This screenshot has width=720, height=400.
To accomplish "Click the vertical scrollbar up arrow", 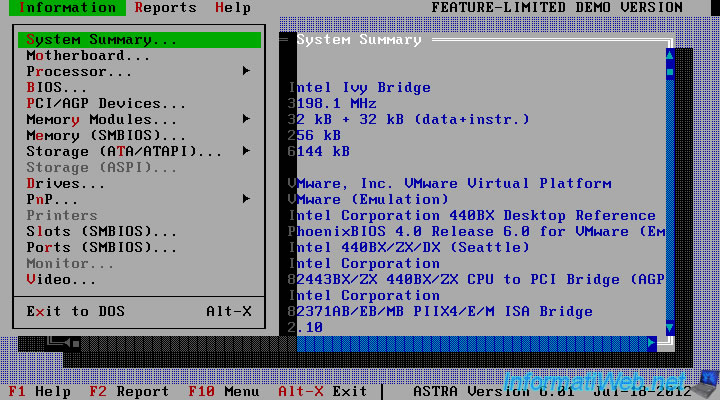I will point(670,56).
